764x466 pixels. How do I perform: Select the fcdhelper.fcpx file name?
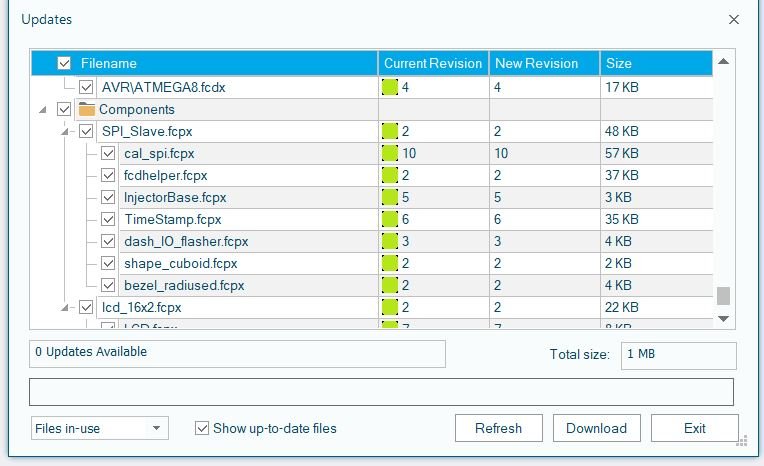tap(166, 175)
